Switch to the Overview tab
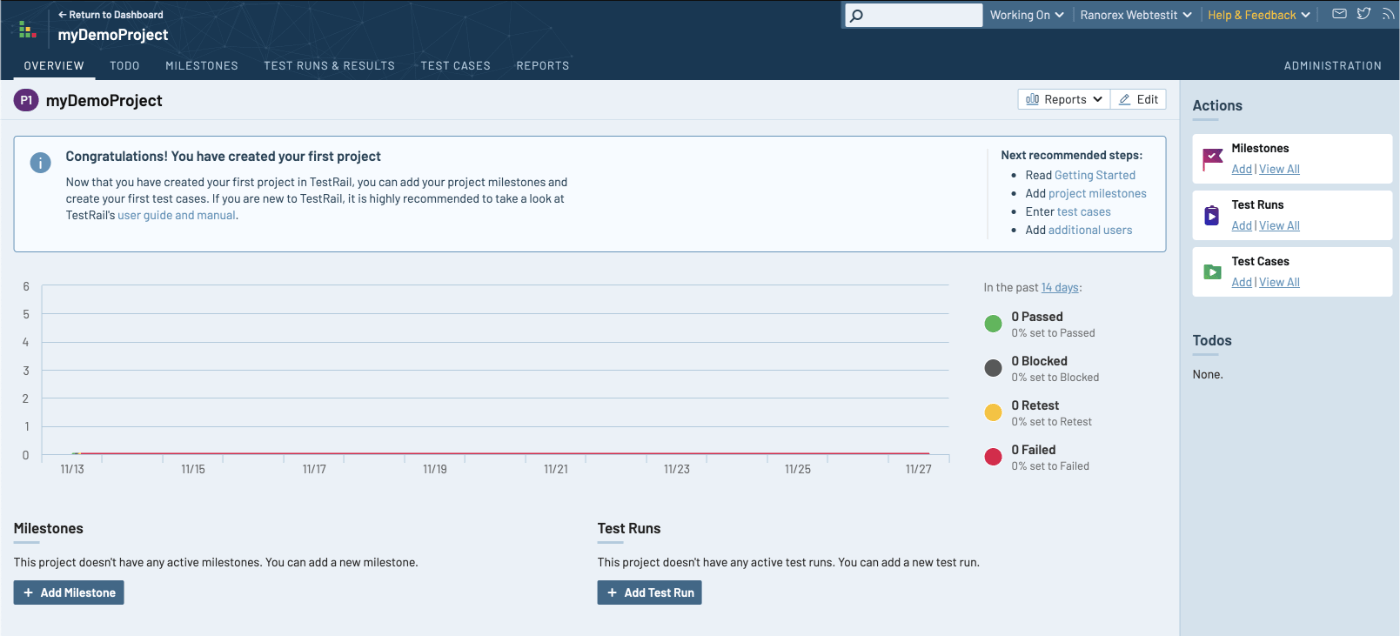1400x636 pixels. point(54,66)
